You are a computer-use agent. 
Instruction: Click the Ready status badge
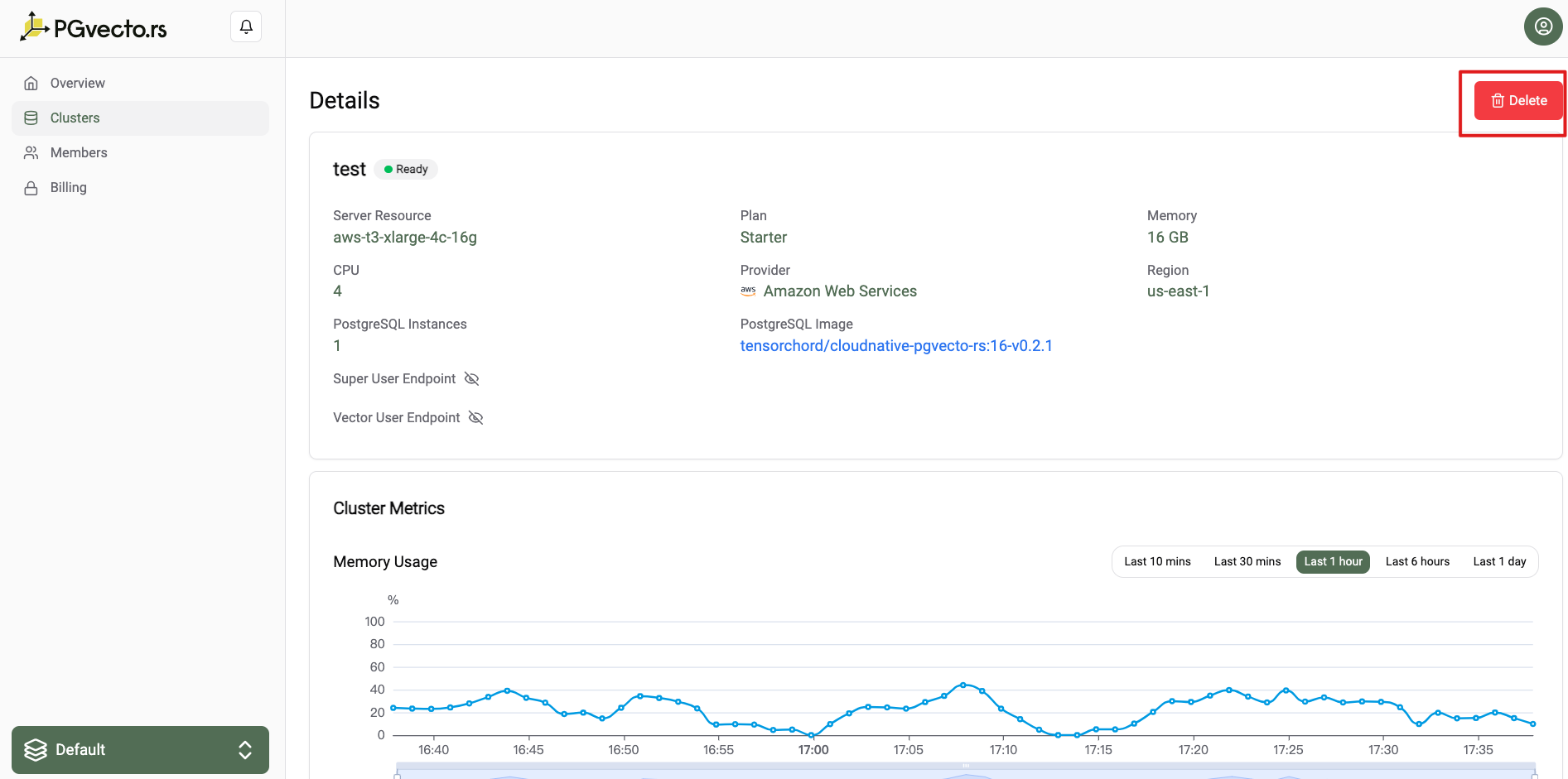(406, 169)
